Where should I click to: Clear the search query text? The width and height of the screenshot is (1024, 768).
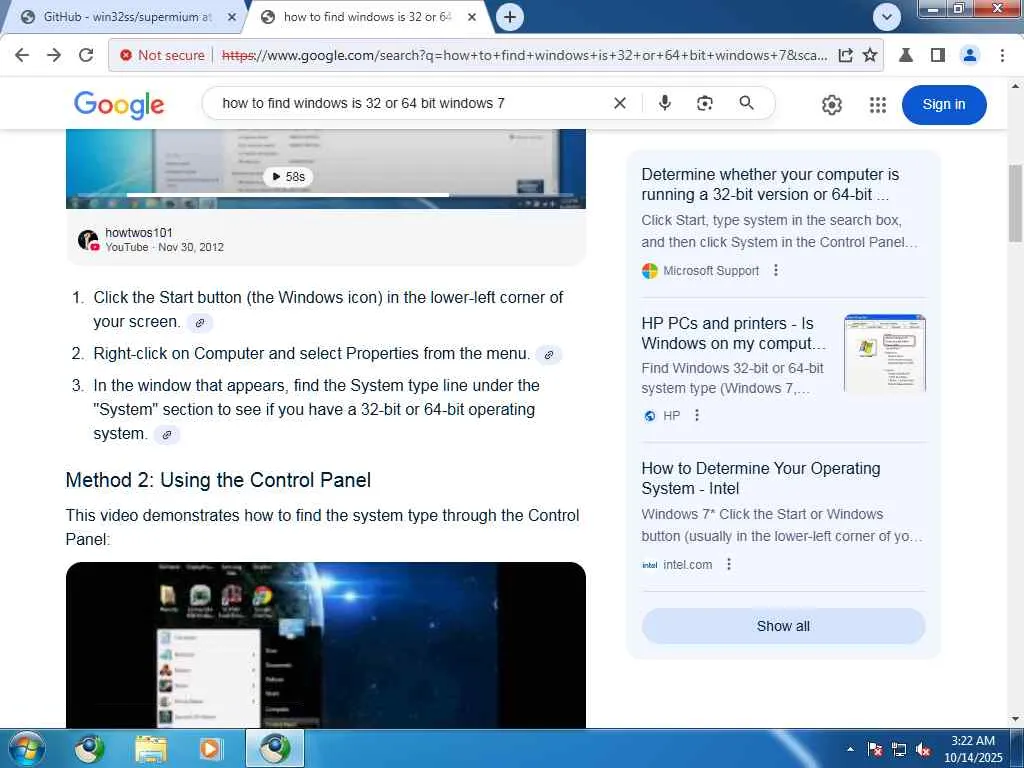620,103
